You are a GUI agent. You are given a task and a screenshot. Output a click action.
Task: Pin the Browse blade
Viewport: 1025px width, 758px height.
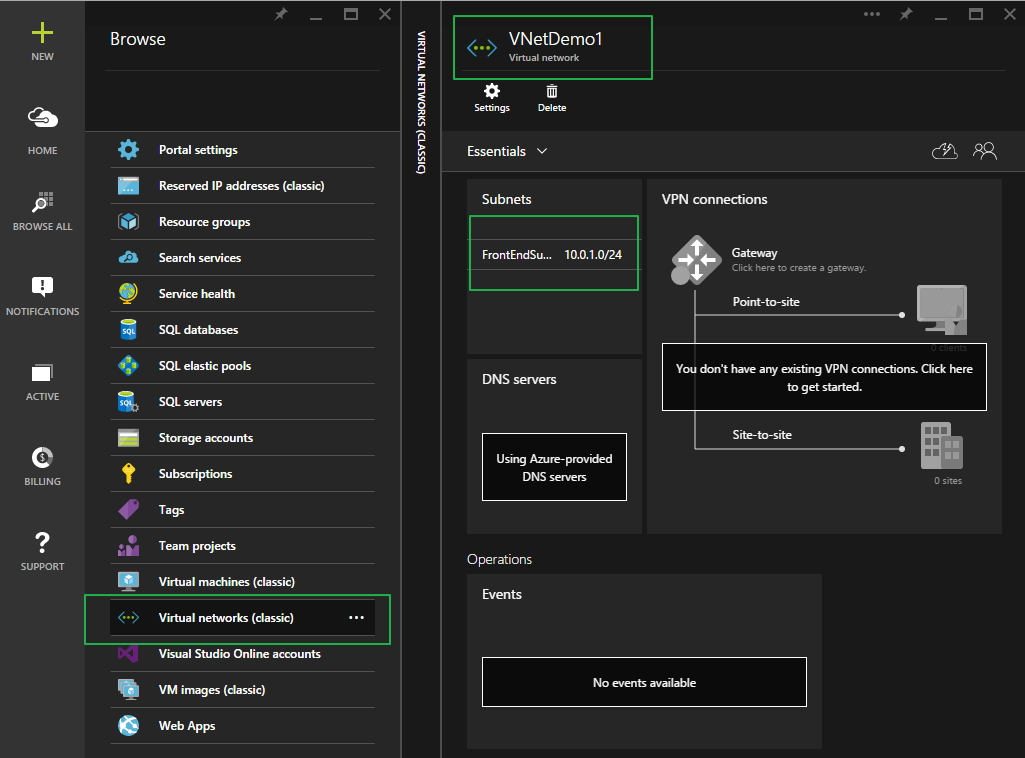point(281,14)
